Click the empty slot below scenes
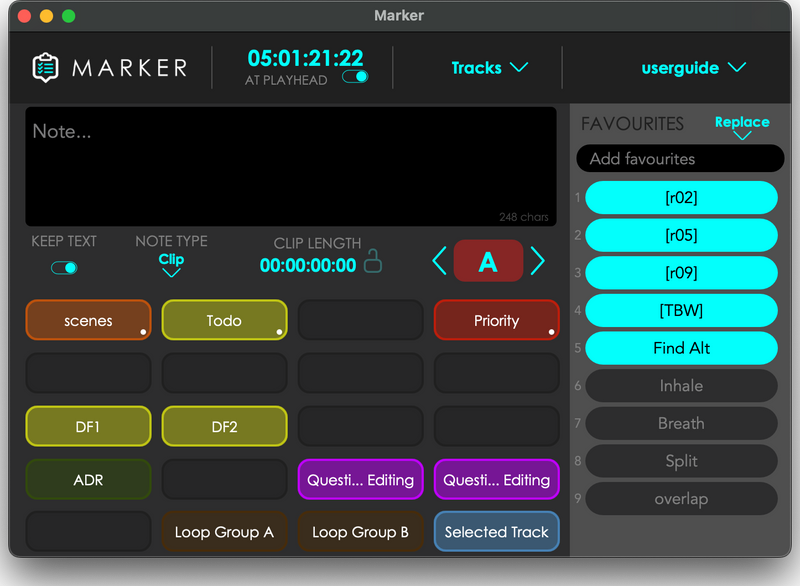800x586 pixels. pyautogui.click(x=88, y=373)
